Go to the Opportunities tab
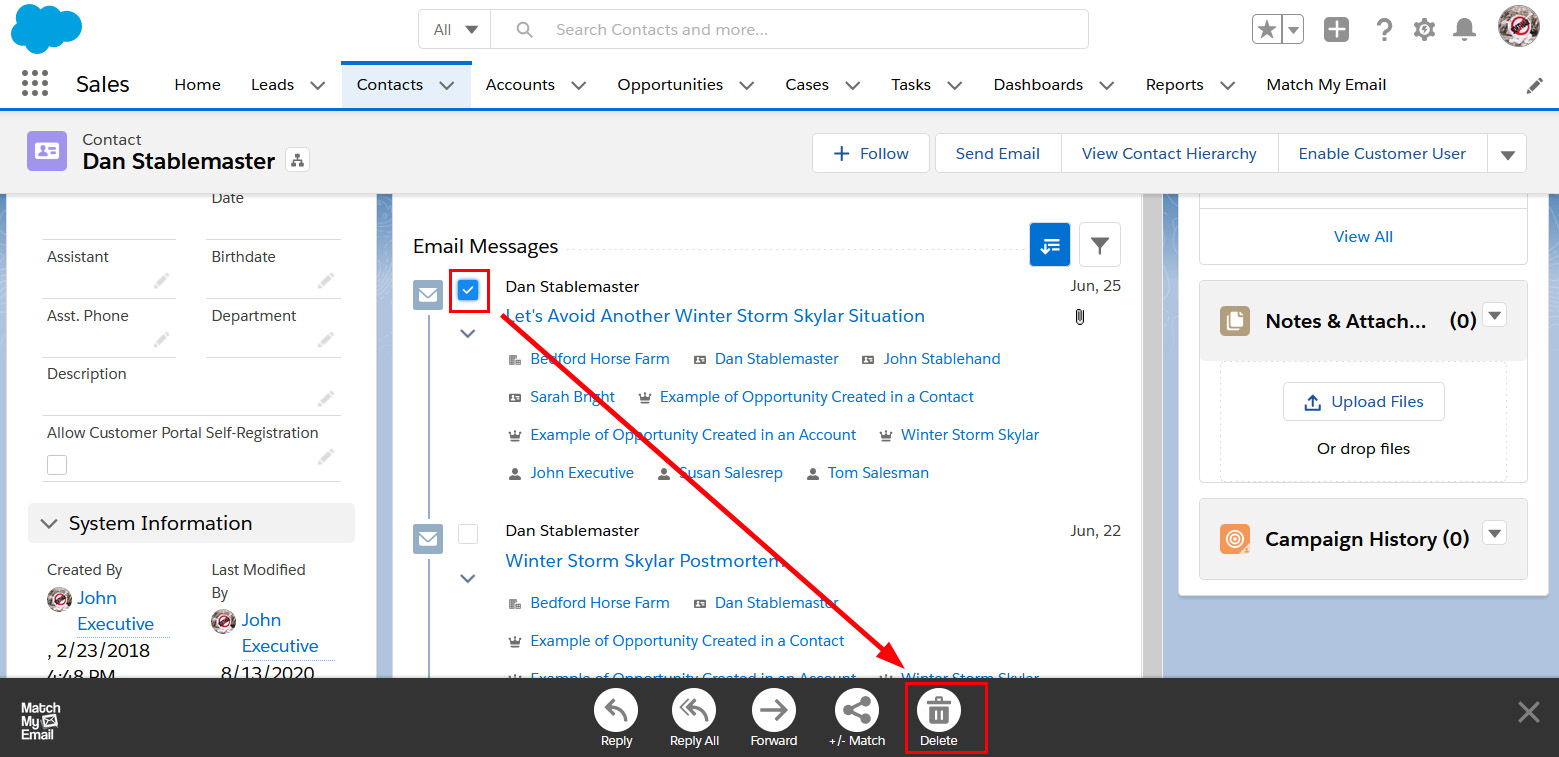This screenshot has height=757, width=1559. point(669,85)
